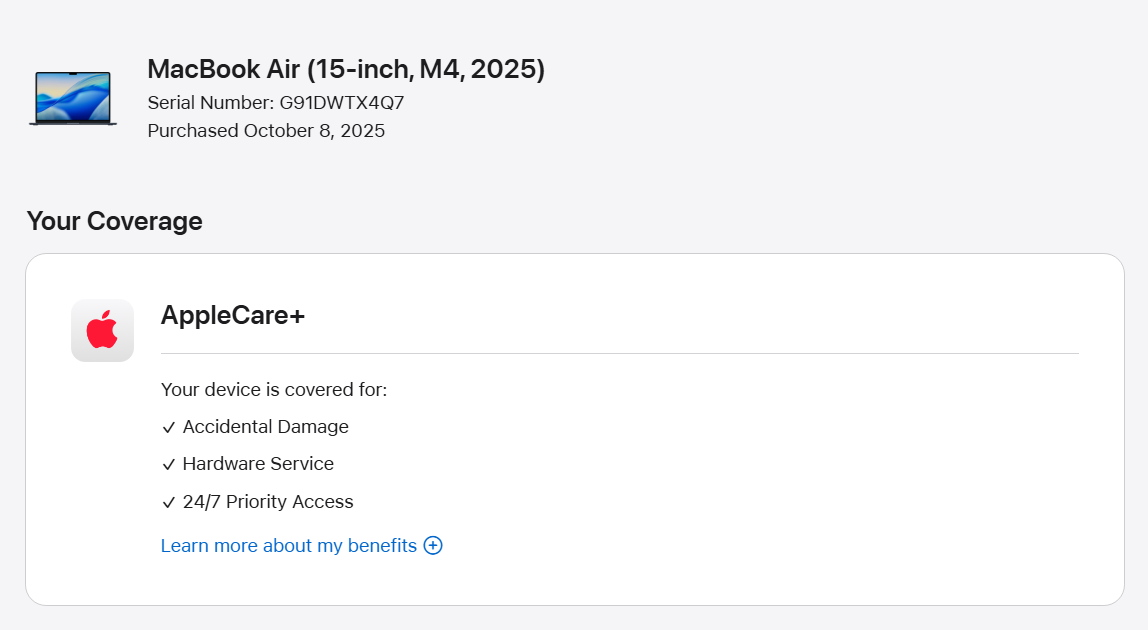Click the word benefits in the blue link
This screenshot has width=1148, height=630.
tap(382, 546)
